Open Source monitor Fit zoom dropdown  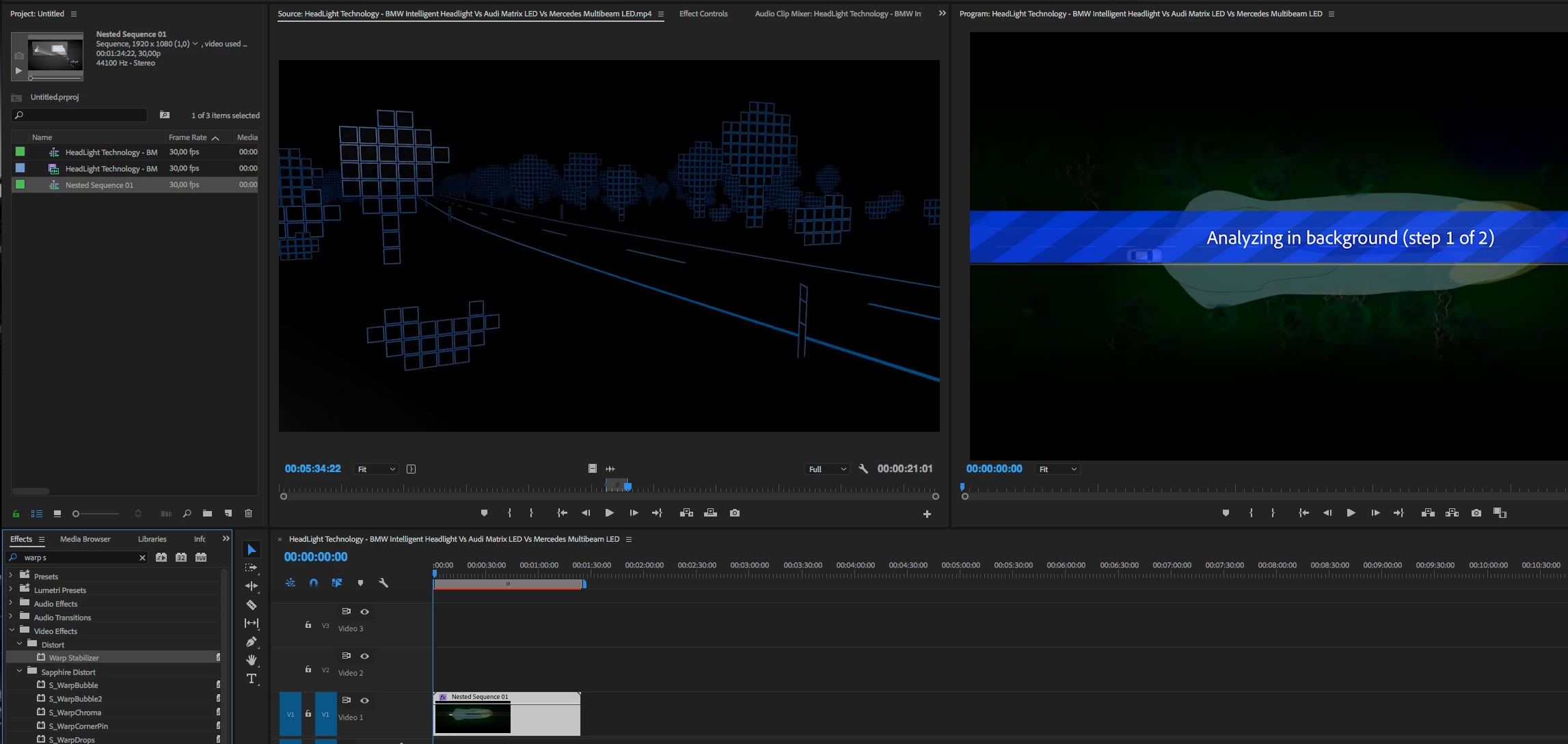376,469
